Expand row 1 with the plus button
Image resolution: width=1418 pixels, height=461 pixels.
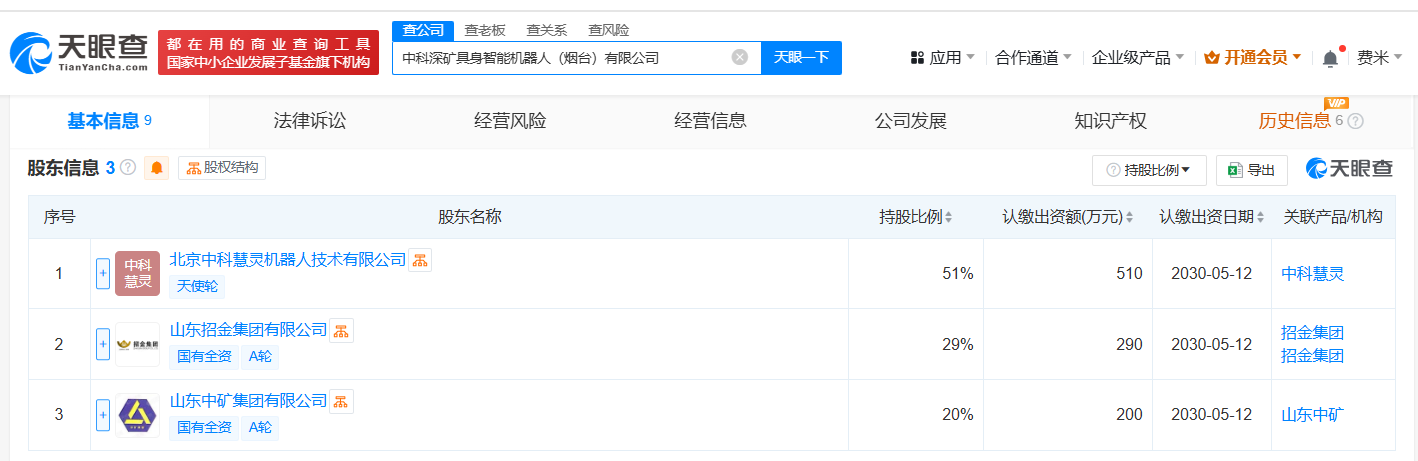pos(103,274)
